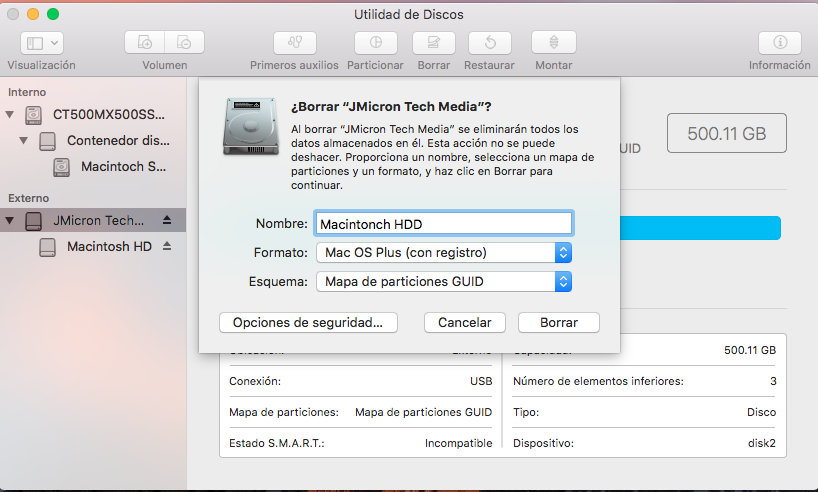Collapse the JMicron Tech disk tree
This screenshot has height=492, width=818.
(9, 221)
